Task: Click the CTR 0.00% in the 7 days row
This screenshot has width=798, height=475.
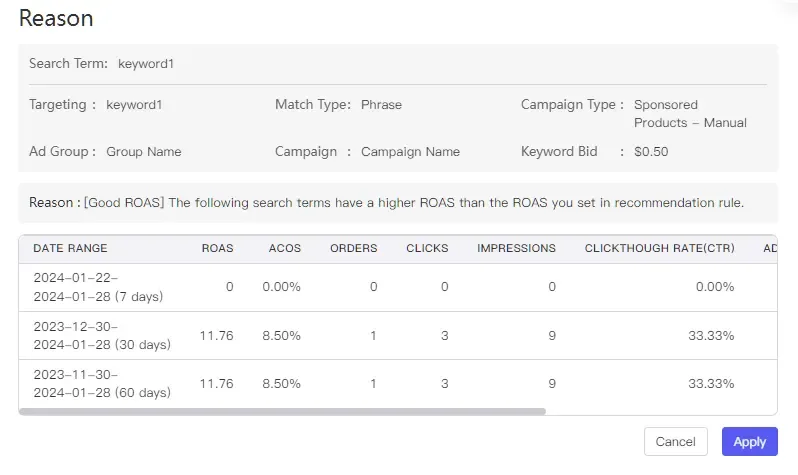Action: click(x=715, y=287)
